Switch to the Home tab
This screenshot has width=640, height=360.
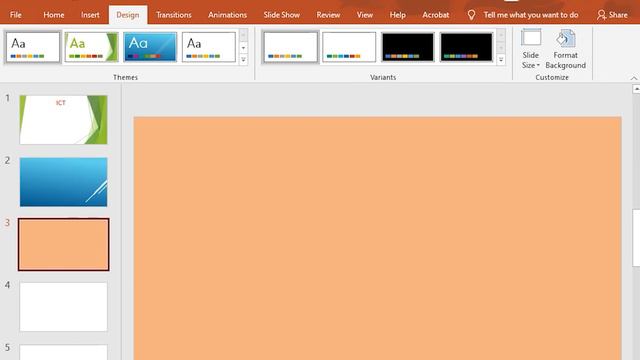(53, 15)
